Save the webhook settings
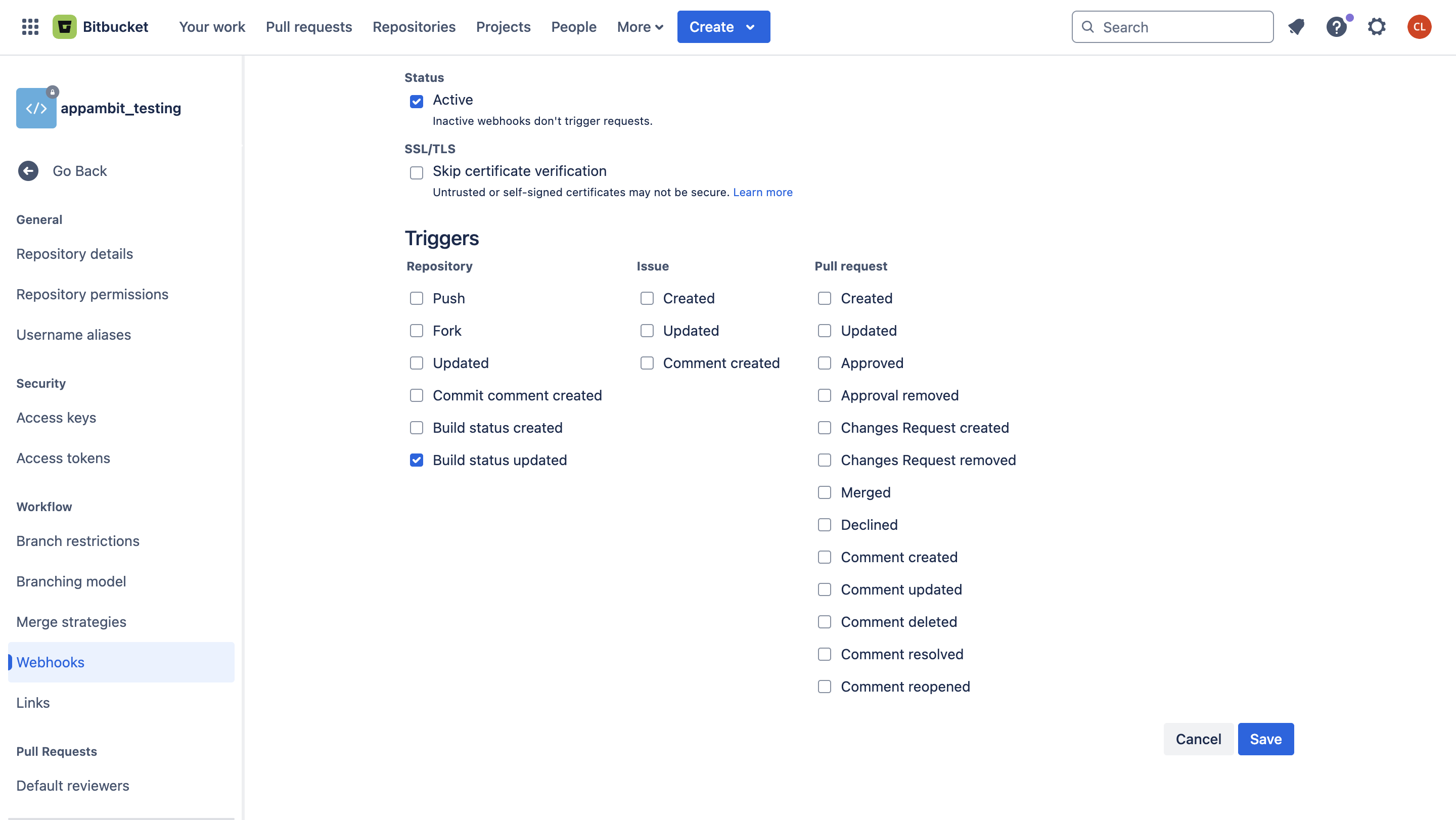 pyautogui.click(x=1265, y=739)
